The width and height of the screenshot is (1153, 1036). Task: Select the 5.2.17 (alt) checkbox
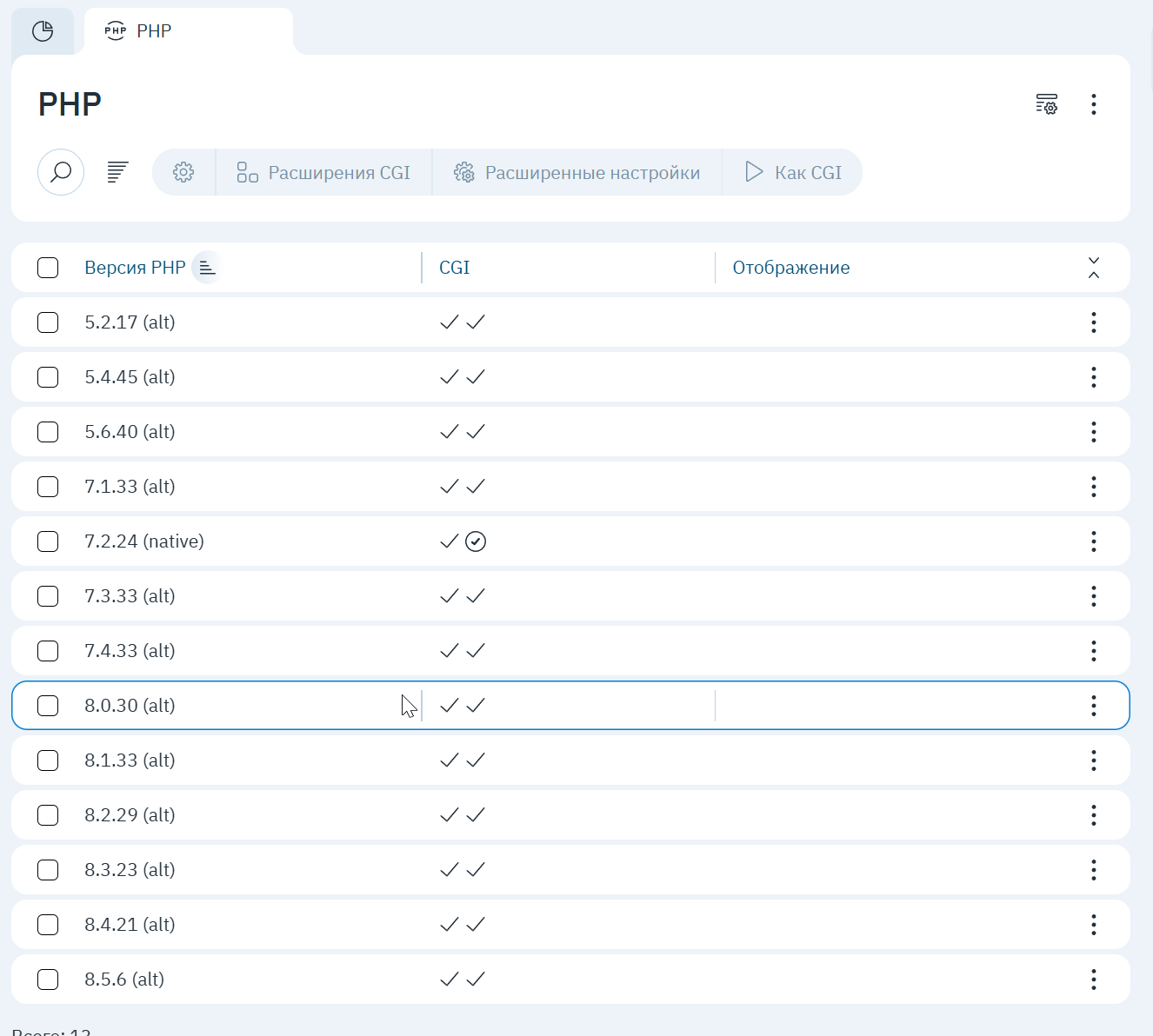click(x=48, y=322)
